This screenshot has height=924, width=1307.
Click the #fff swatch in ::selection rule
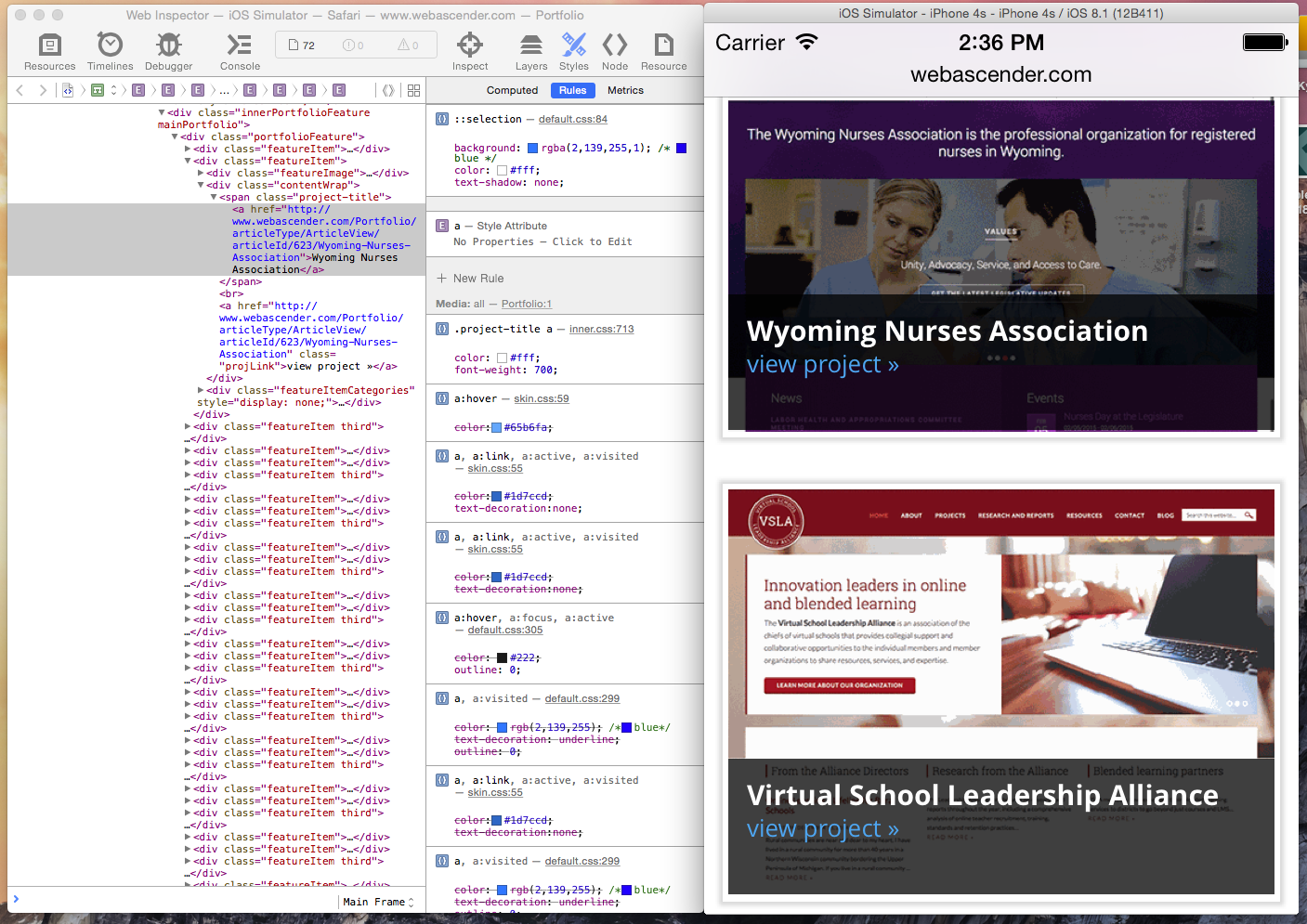503,170
